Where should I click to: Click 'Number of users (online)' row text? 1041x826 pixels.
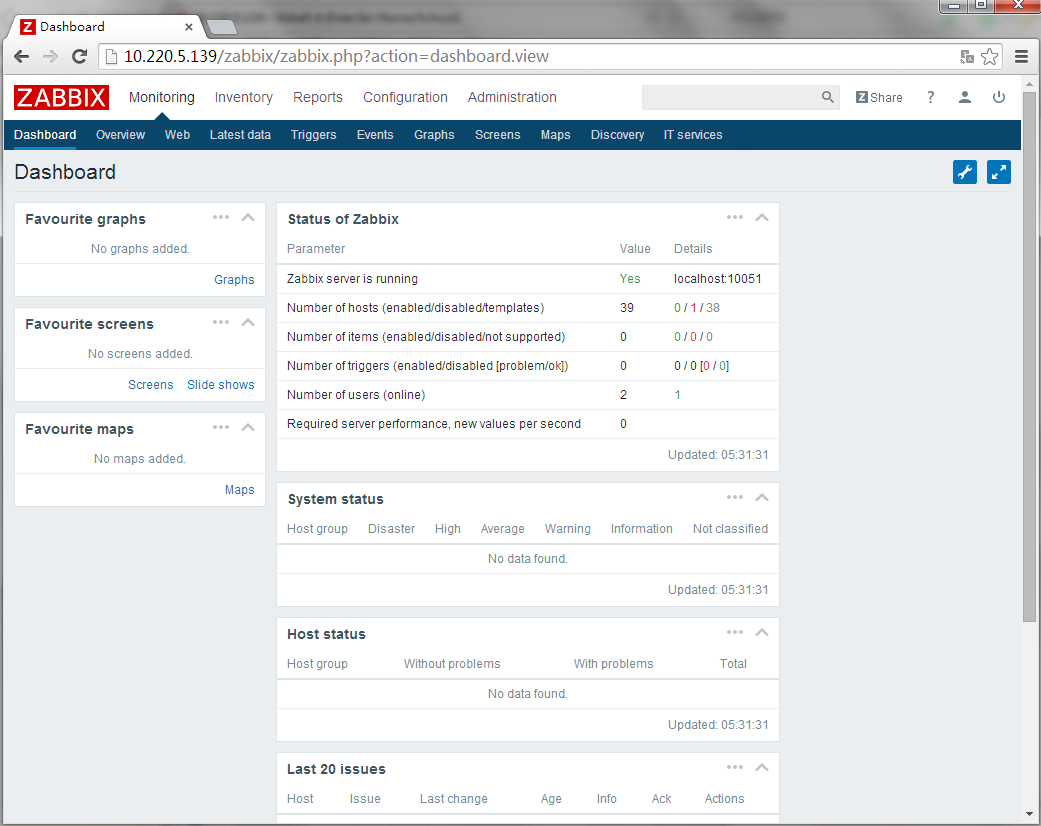click(356, 394)
